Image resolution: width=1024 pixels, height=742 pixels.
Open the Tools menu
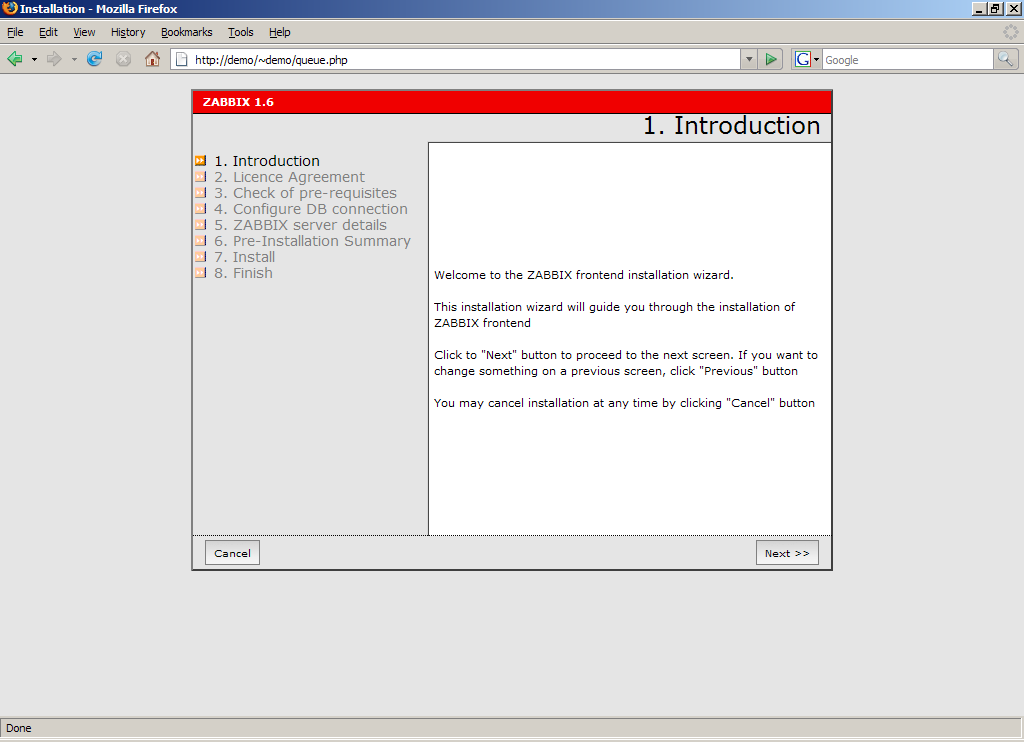(240, 32)
